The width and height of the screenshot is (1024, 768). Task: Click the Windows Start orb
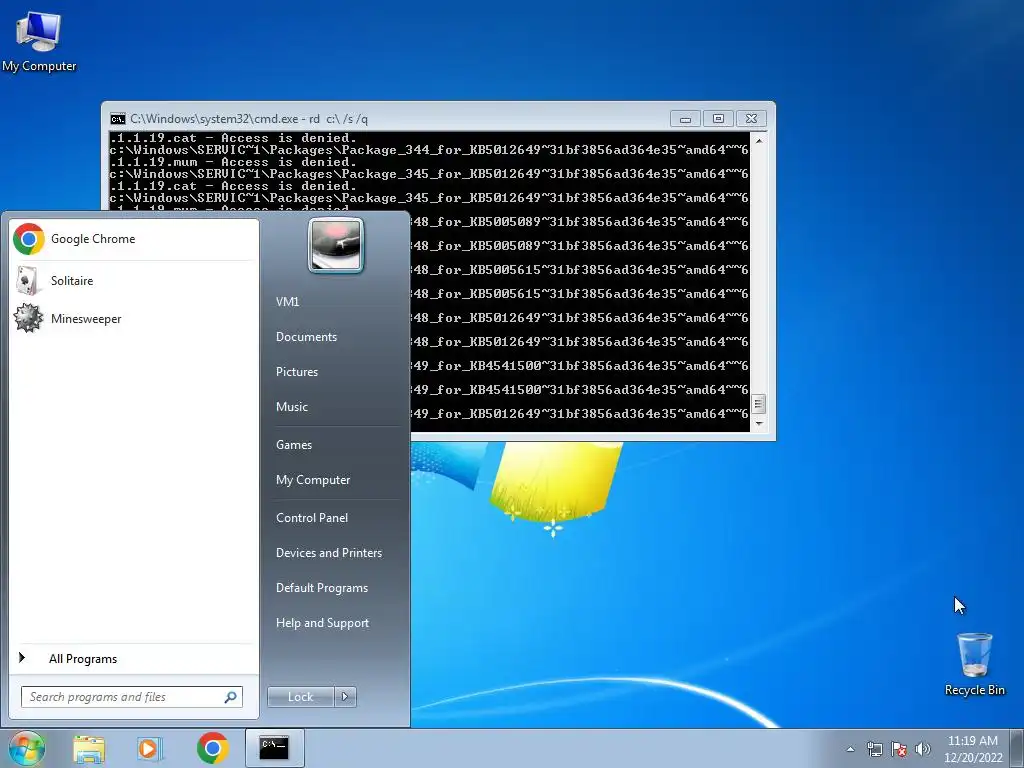27,748
